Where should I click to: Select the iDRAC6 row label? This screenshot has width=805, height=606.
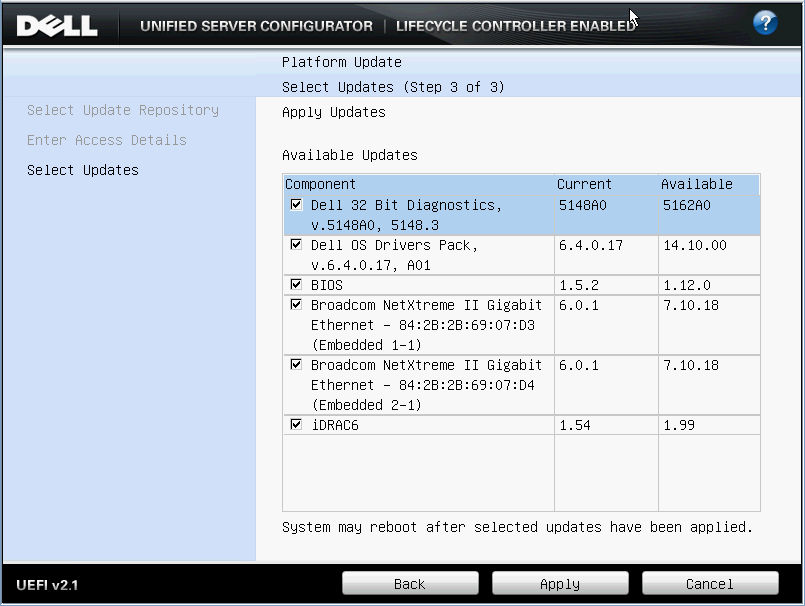click(x=335, y=425)
